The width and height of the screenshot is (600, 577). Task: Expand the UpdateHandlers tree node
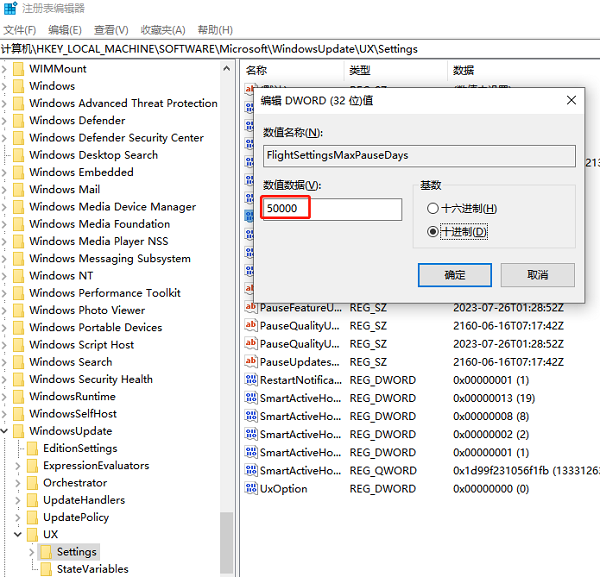pos(18,500)
